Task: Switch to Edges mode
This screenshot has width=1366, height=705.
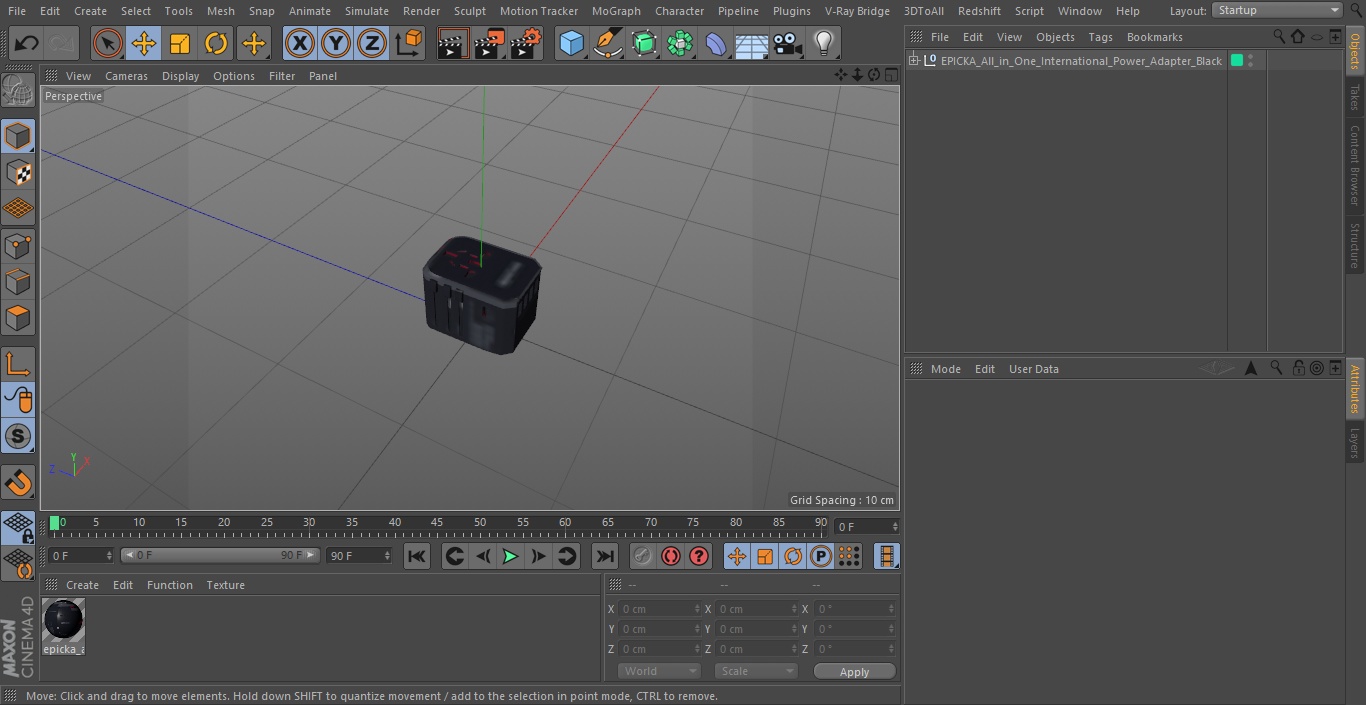Action: (18, 281)
